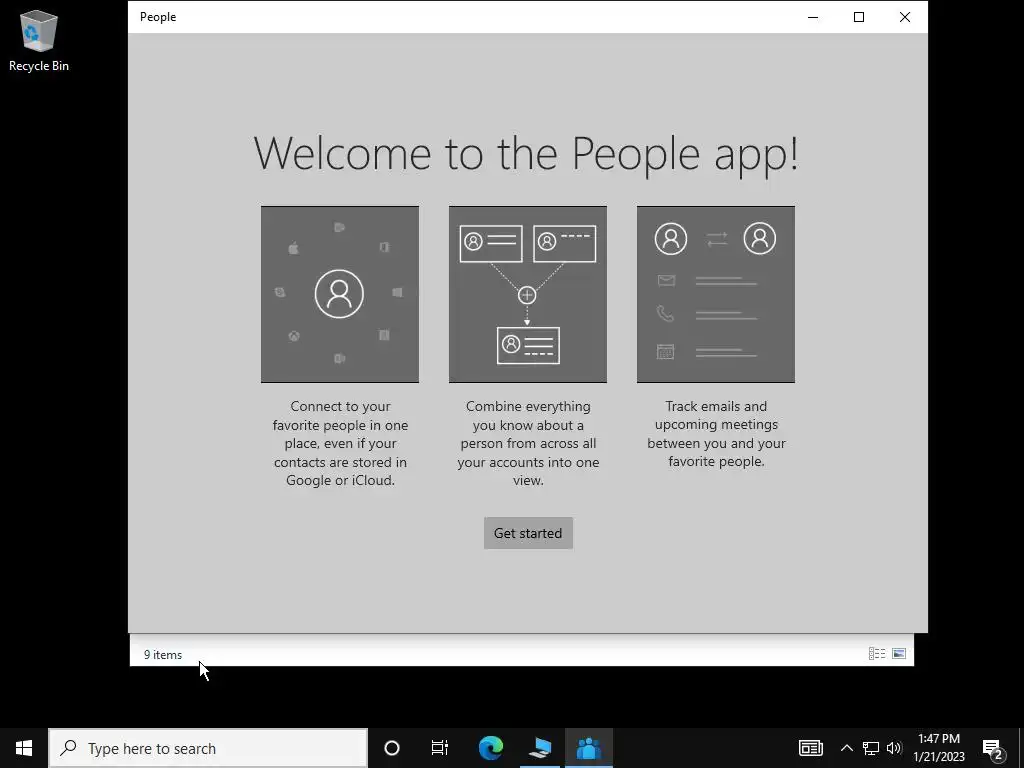This screenshot has height=768, width=1024.
Task: Click the 9 items status text
Action: (163, 654)
